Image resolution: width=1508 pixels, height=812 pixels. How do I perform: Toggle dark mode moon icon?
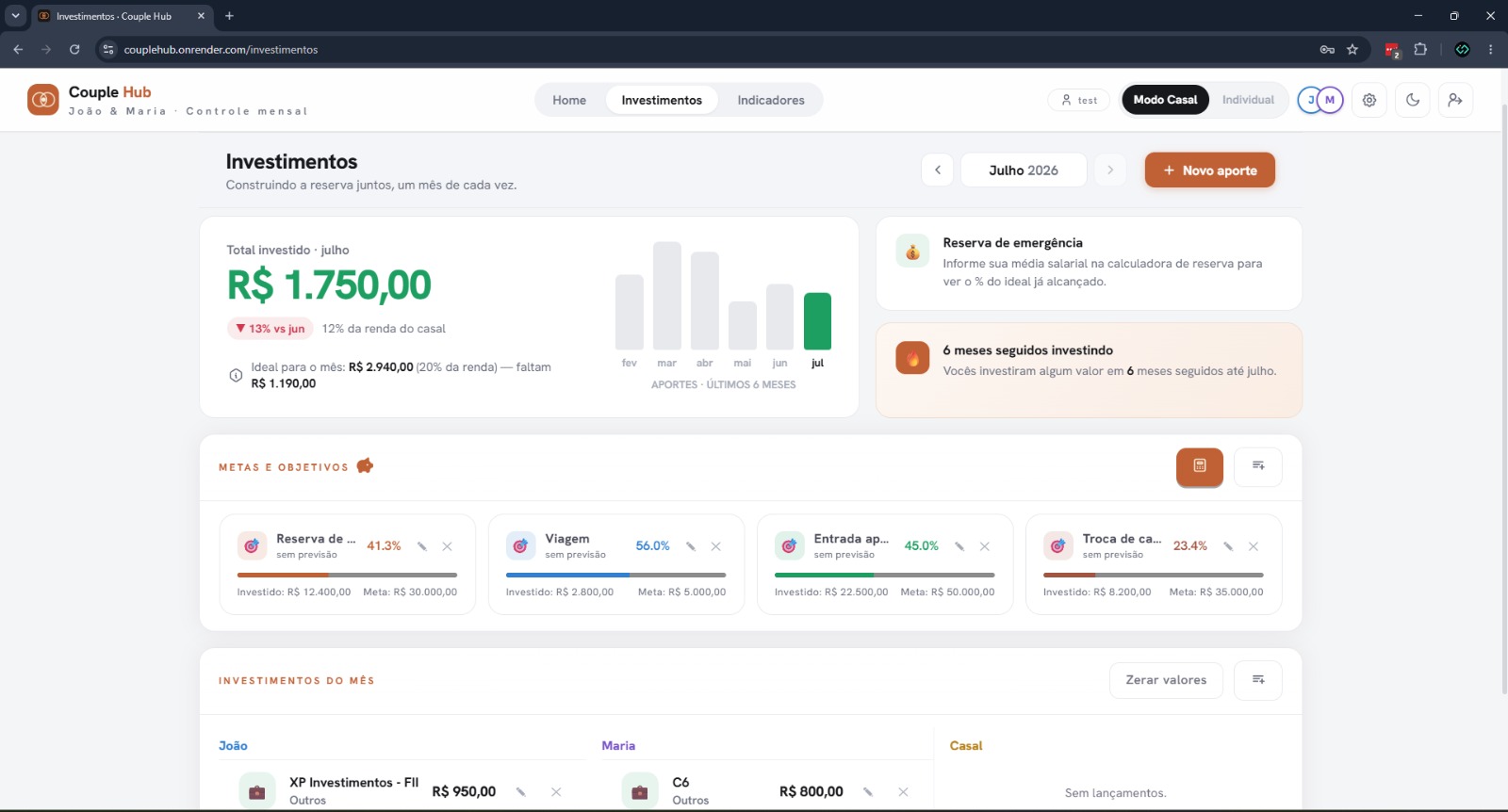[x=1413, y=100]
